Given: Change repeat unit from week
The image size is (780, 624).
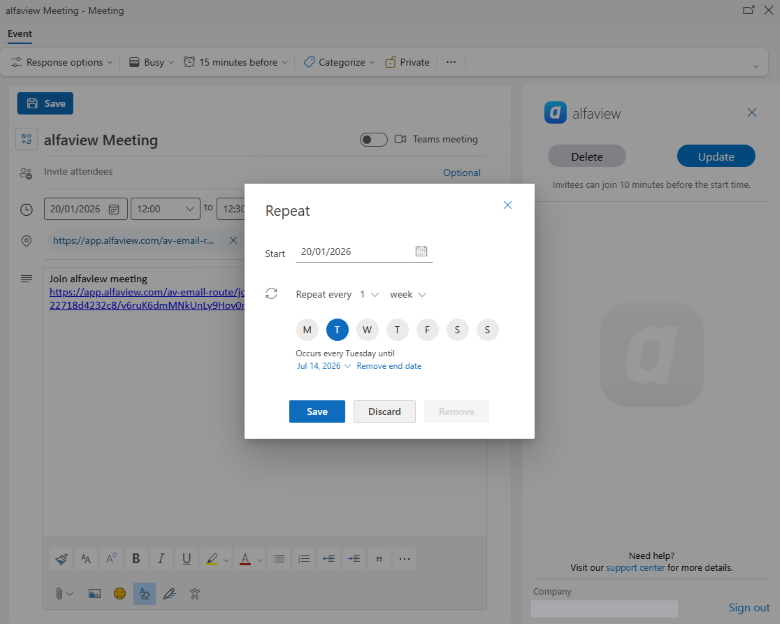Looking at the screenshot, I should [x=408, y=295].
